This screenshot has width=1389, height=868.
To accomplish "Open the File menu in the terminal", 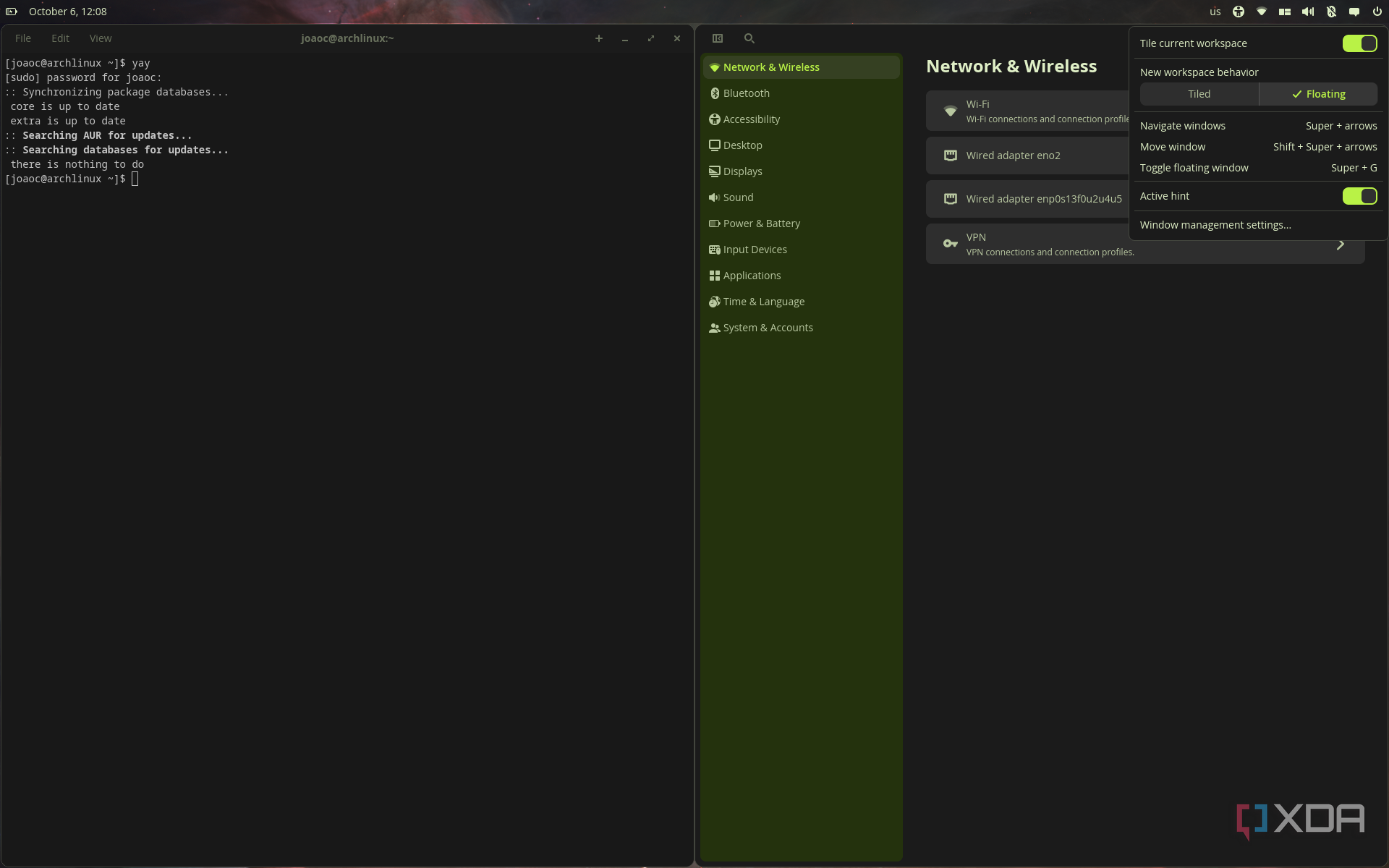I will pos(23,38).
